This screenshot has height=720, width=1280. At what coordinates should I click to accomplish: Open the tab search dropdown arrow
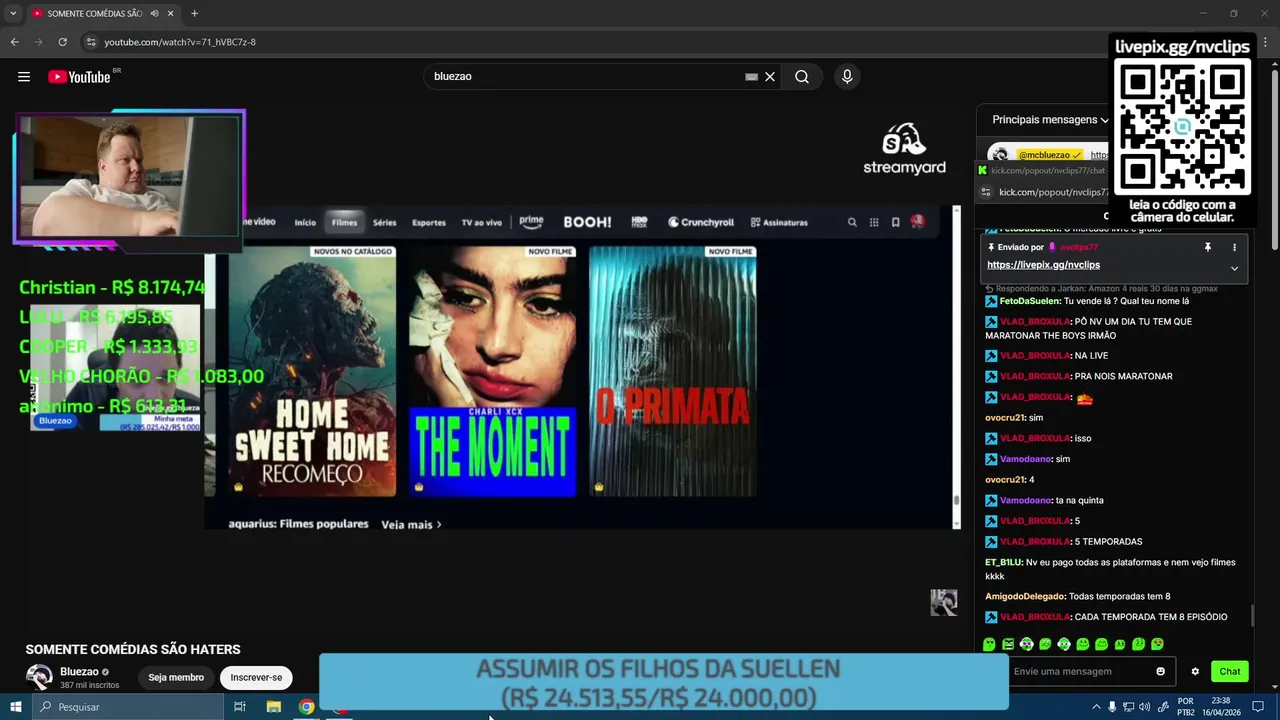tap(13, 14)
